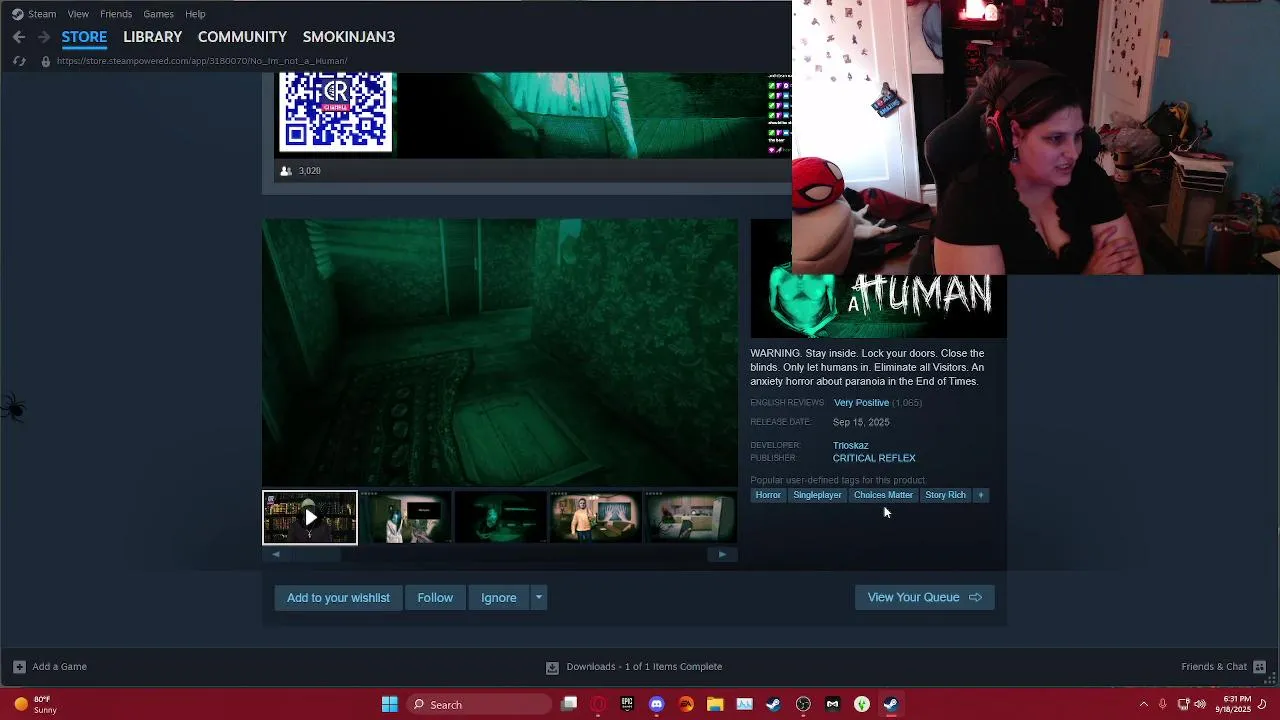Open the Downloads status
Viewport: 1280px width, 720px height.
pyautogui.click(x=634, y=667)
